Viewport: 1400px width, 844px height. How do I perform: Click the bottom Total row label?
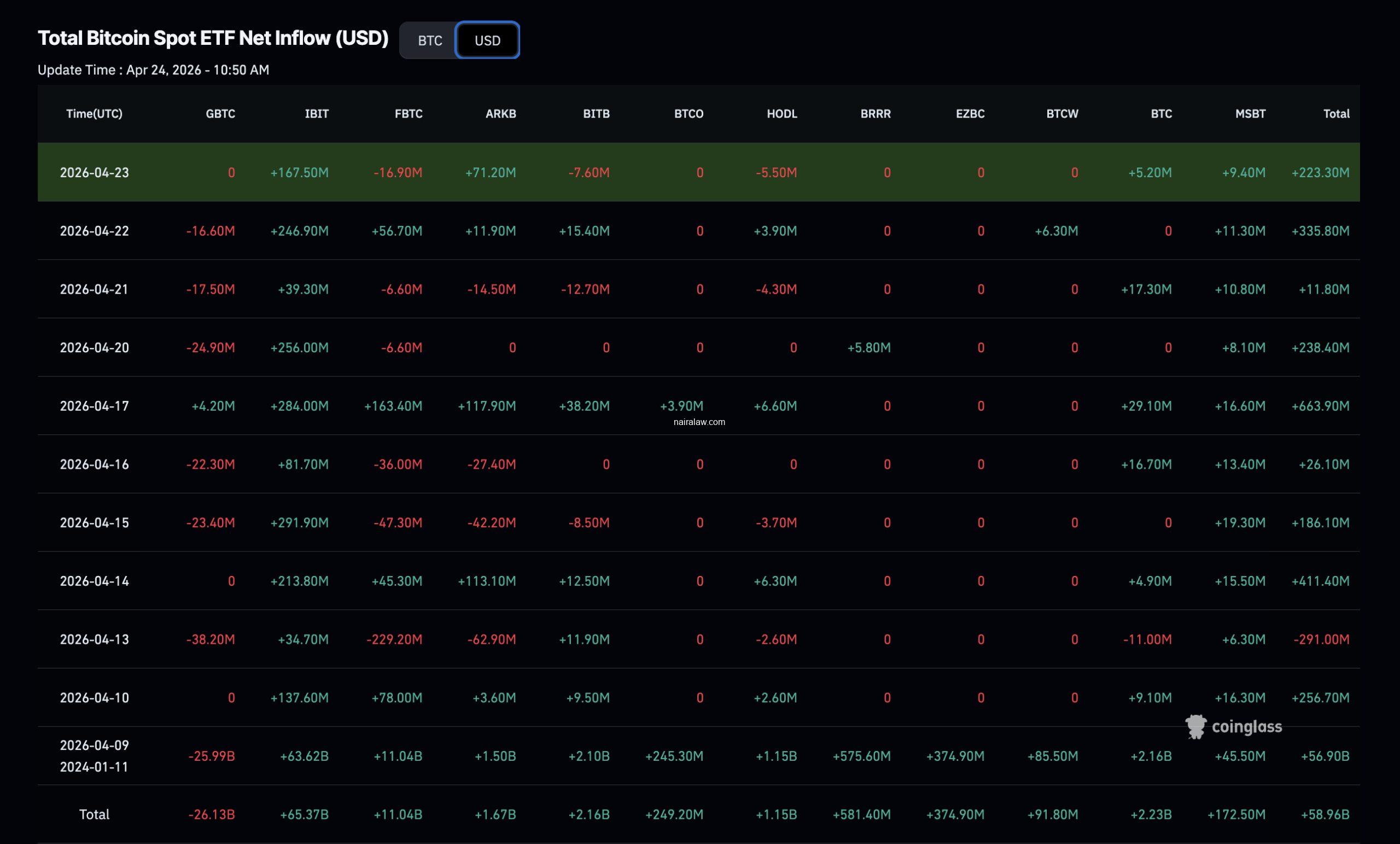[94, 814]
